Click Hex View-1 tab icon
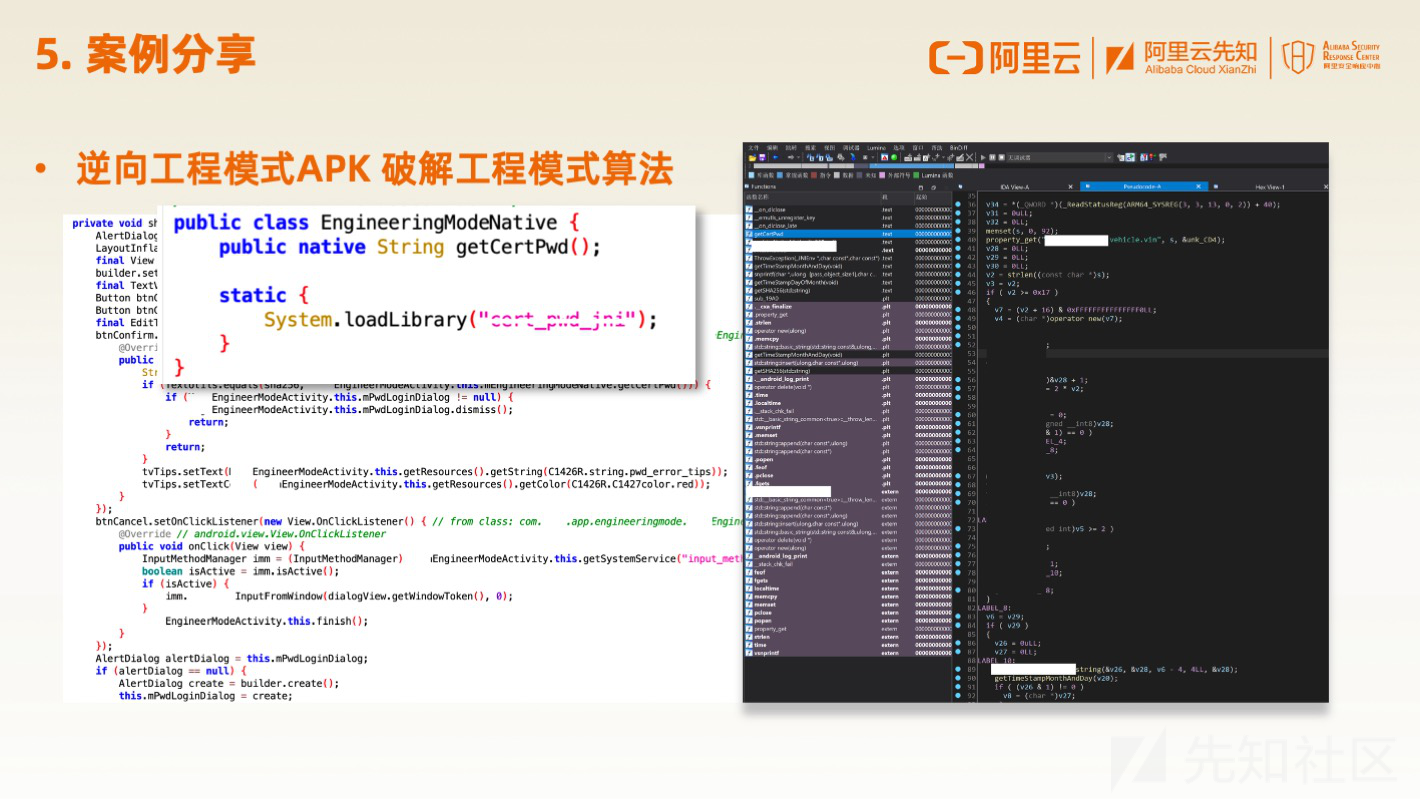 (x=1216, y=187)
